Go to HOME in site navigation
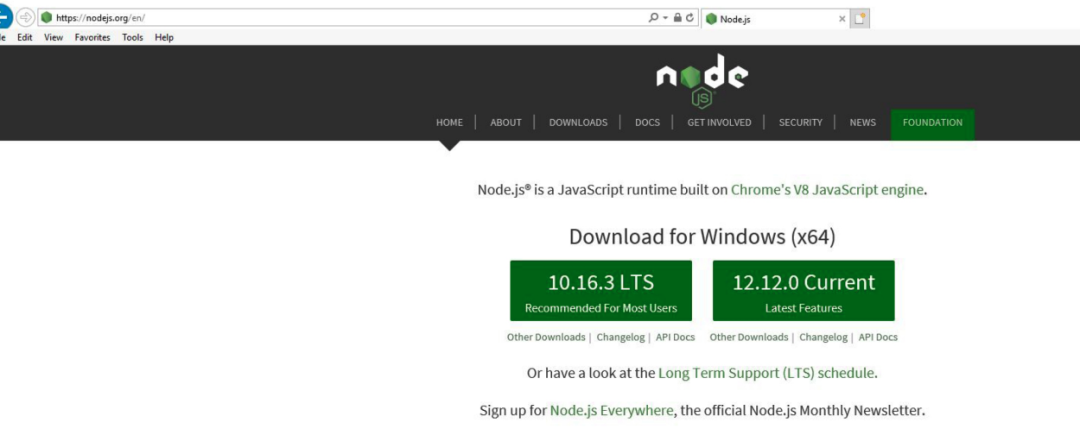Image resolution: width=1080 pixels, height=448 pixels. pos(449,123)
